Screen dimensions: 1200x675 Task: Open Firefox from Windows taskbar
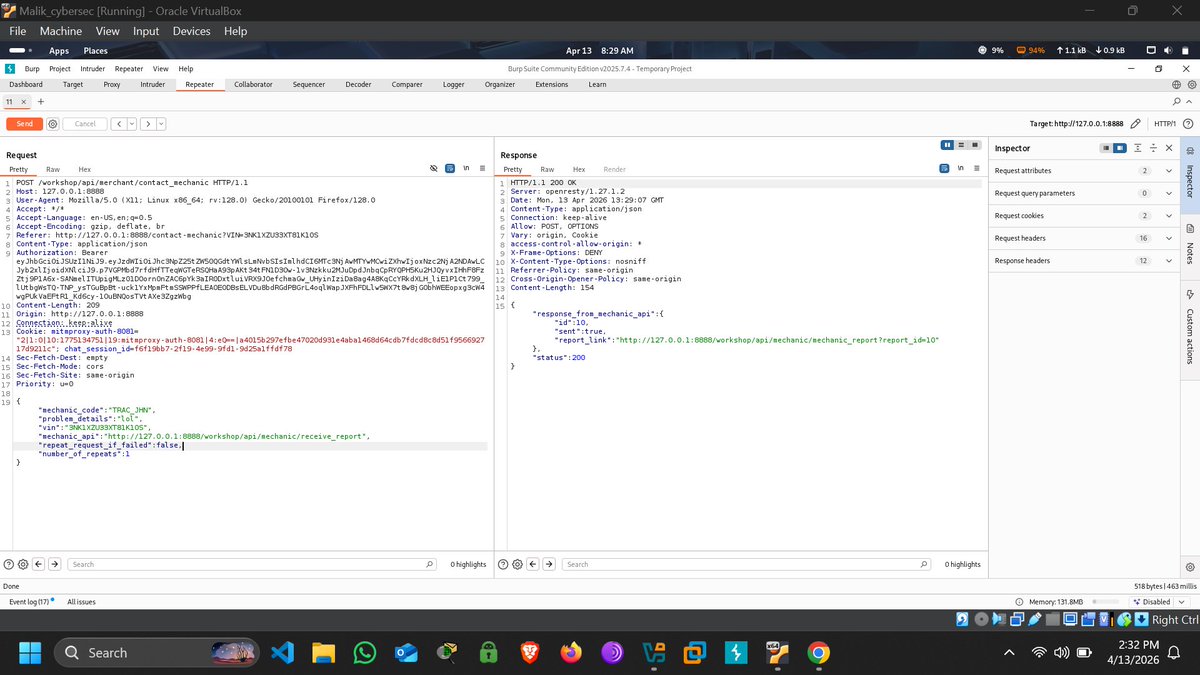(571, 653)
